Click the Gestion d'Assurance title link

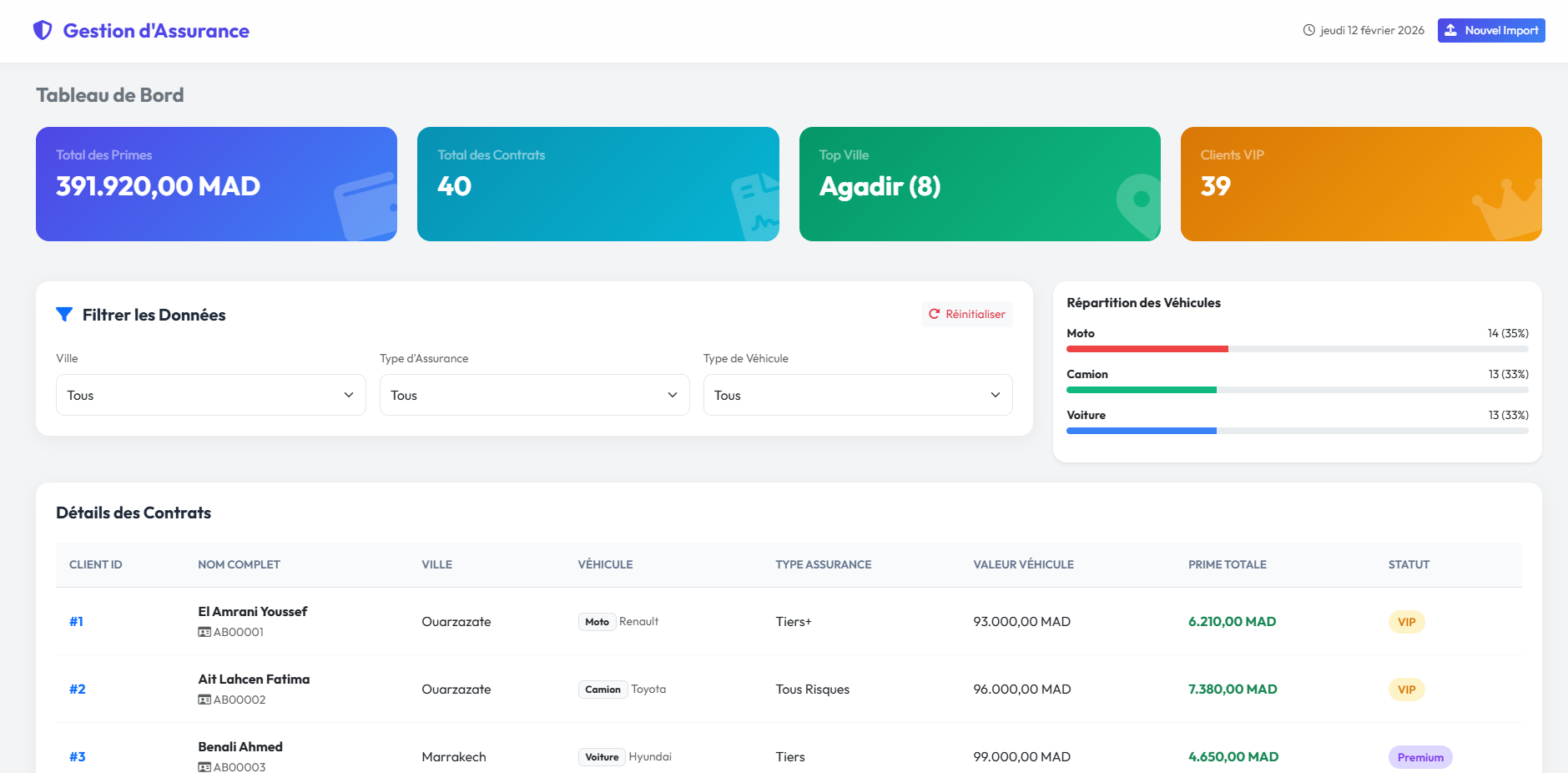(x=156, y=31)
